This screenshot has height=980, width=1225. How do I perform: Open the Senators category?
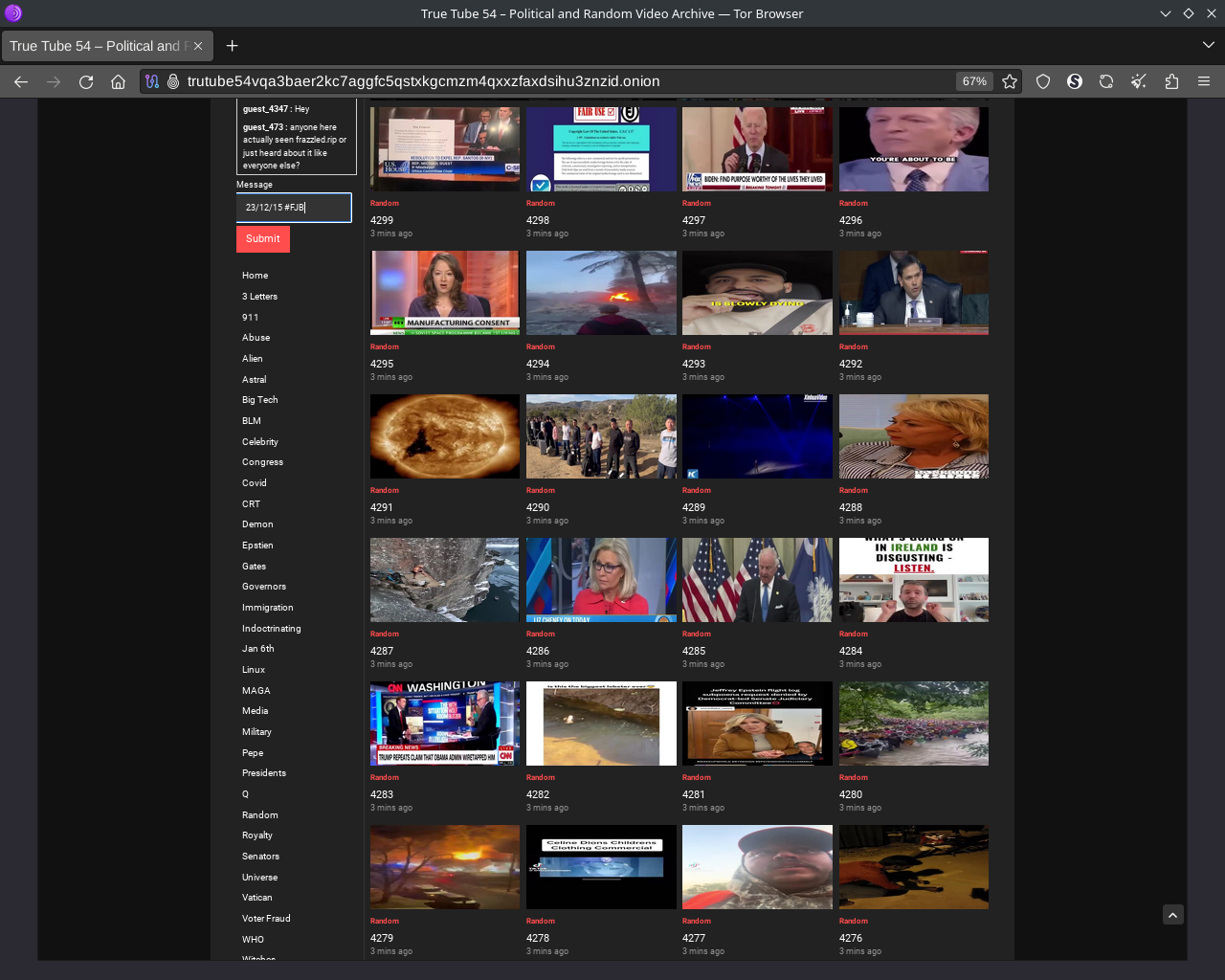coord(261,857)
